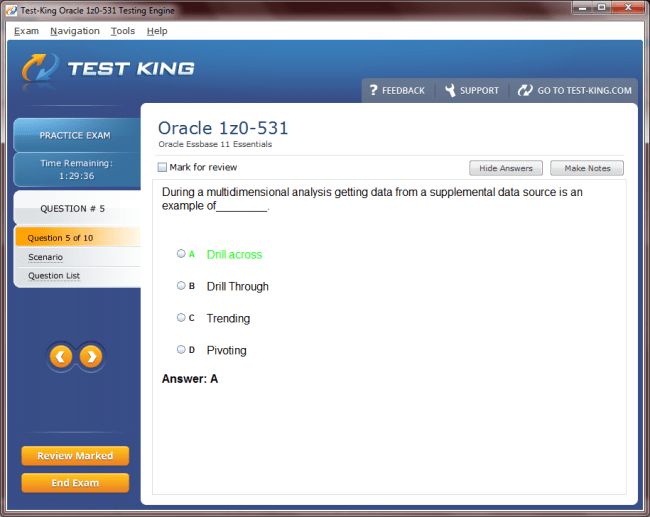Screen dimensions: 650x517
Task: Click Oracle Essbase 11 Essentials subtitle
Action: (x=215, y=144)
